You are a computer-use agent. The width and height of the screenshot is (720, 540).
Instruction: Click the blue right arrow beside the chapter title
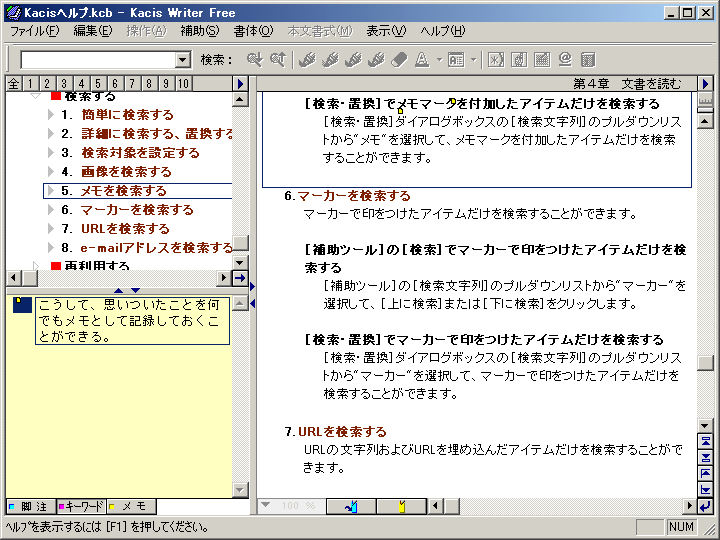point(706,84)
